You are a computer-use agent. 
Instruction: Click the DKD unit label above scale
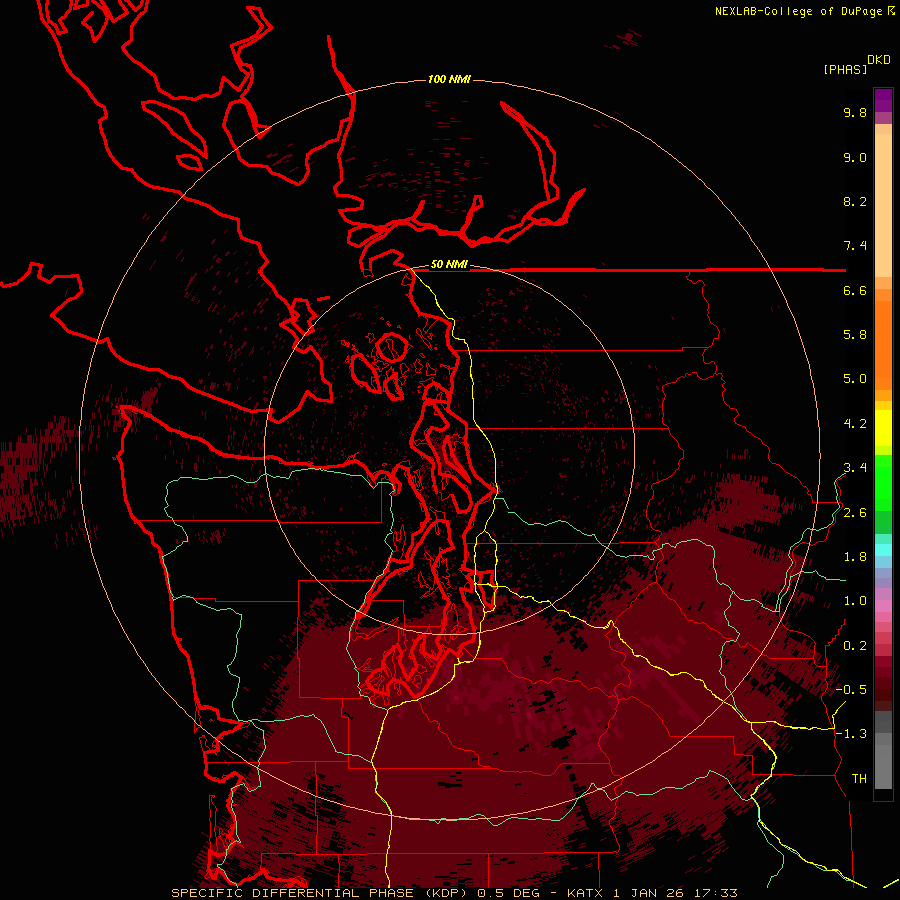879,60
